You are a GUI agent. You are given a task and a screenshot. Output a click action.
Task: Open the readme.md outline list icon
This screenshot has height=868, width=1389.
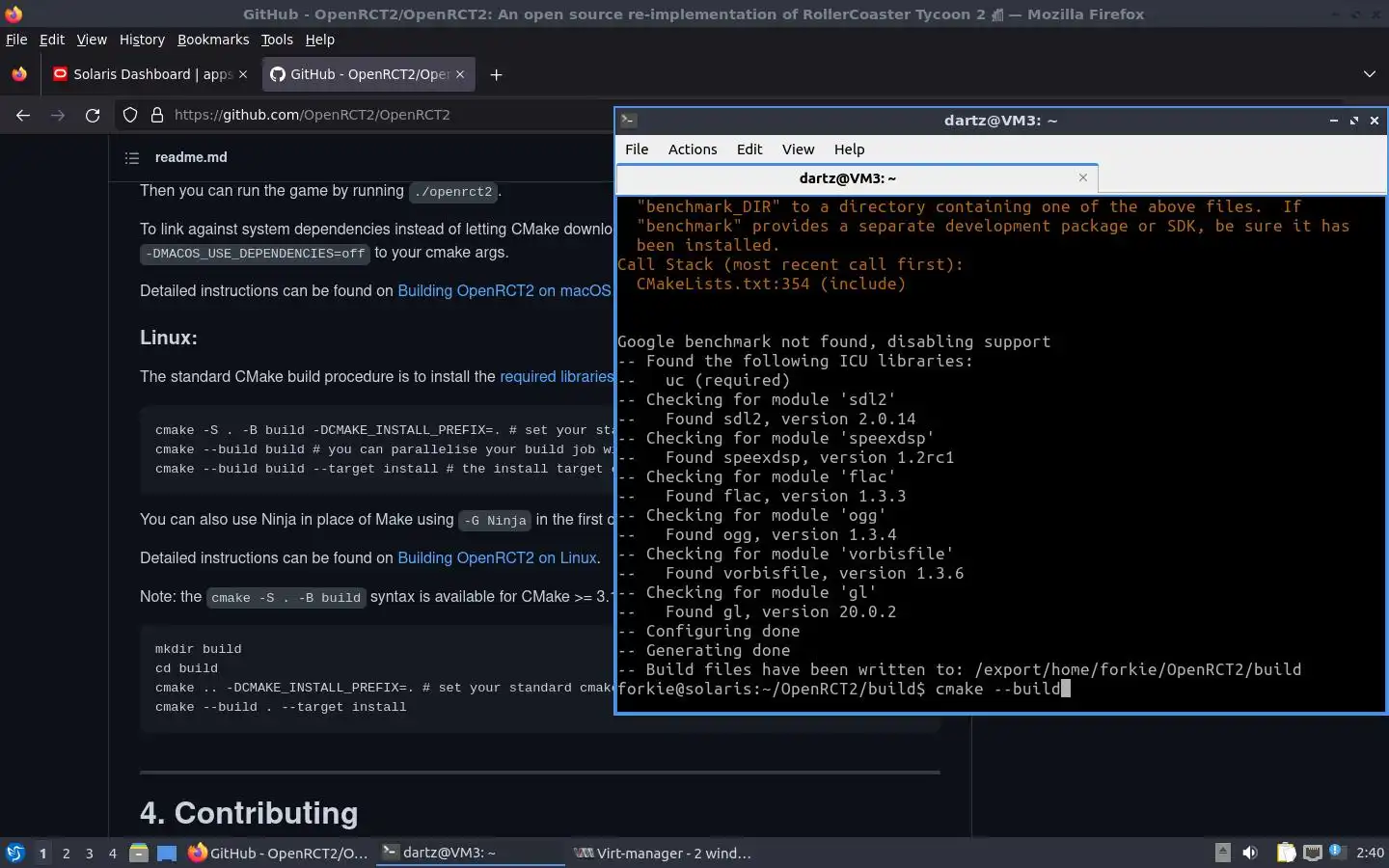pos(132,157)
